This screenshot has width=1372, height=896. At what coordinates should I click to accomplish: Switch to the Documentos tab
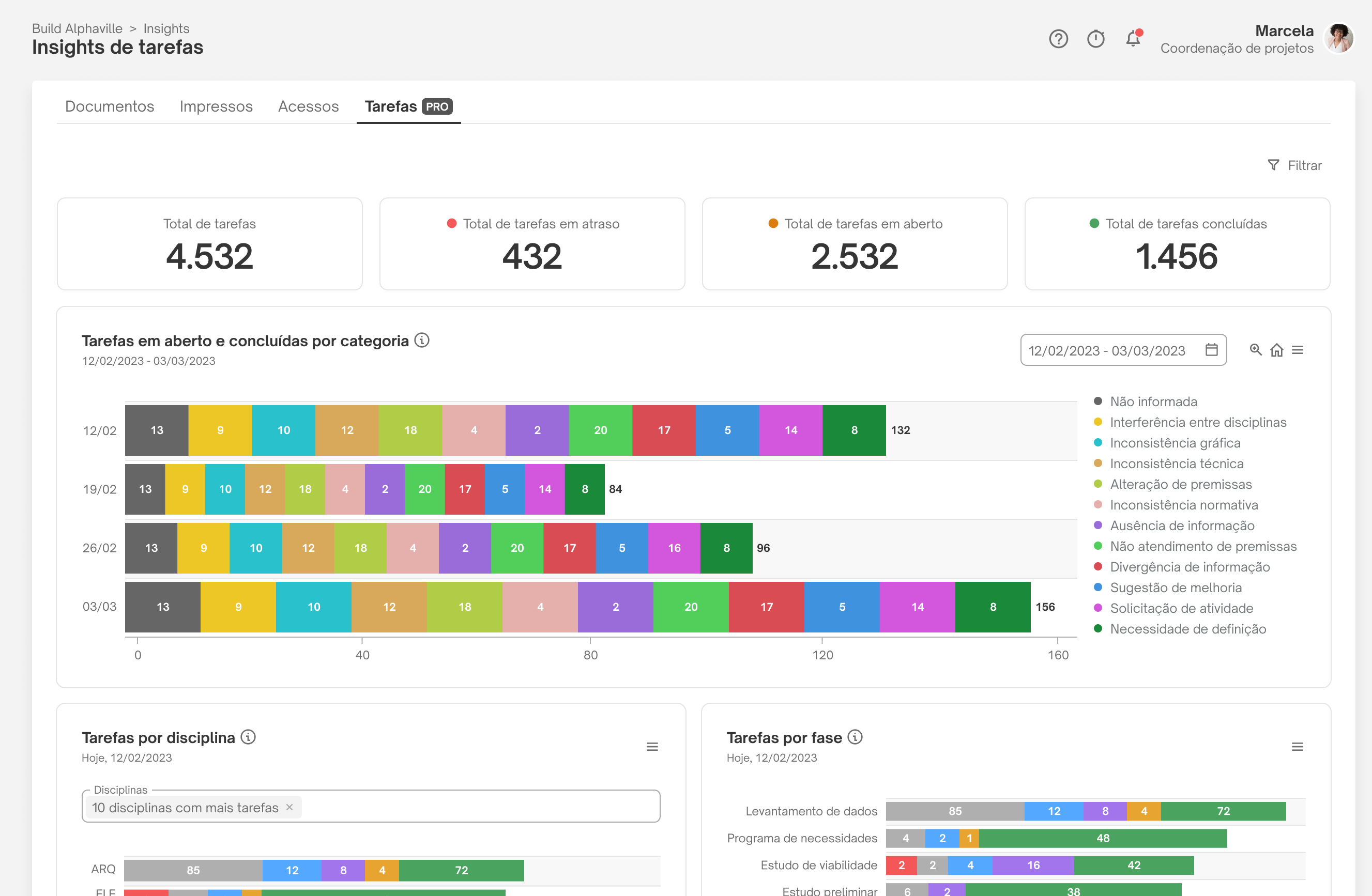tap(110, 106)
